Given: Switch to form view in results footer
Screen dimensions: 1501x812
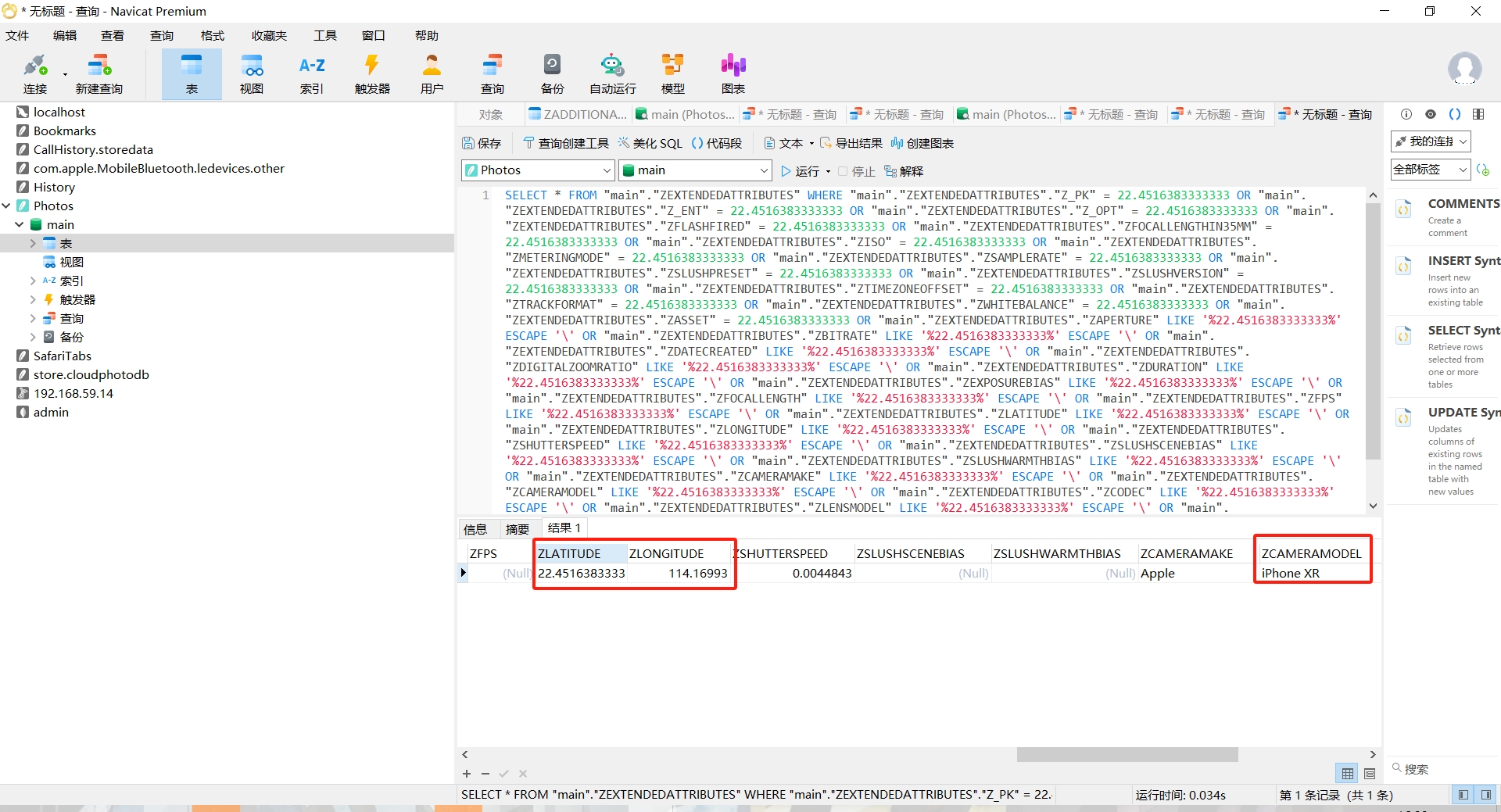Looking at the screenshot, I should click(x=1370, y=774).
